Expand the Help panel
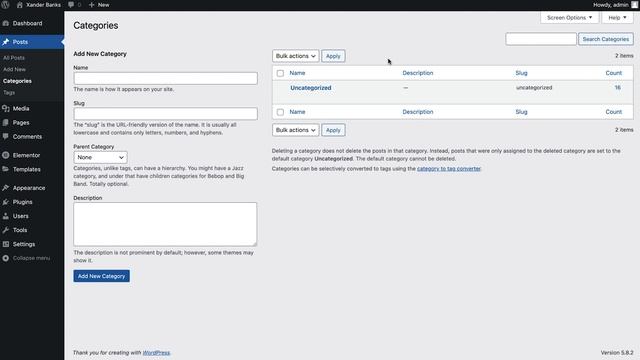The height and width of the screenshot is (360, 640). tap(617, 18)
